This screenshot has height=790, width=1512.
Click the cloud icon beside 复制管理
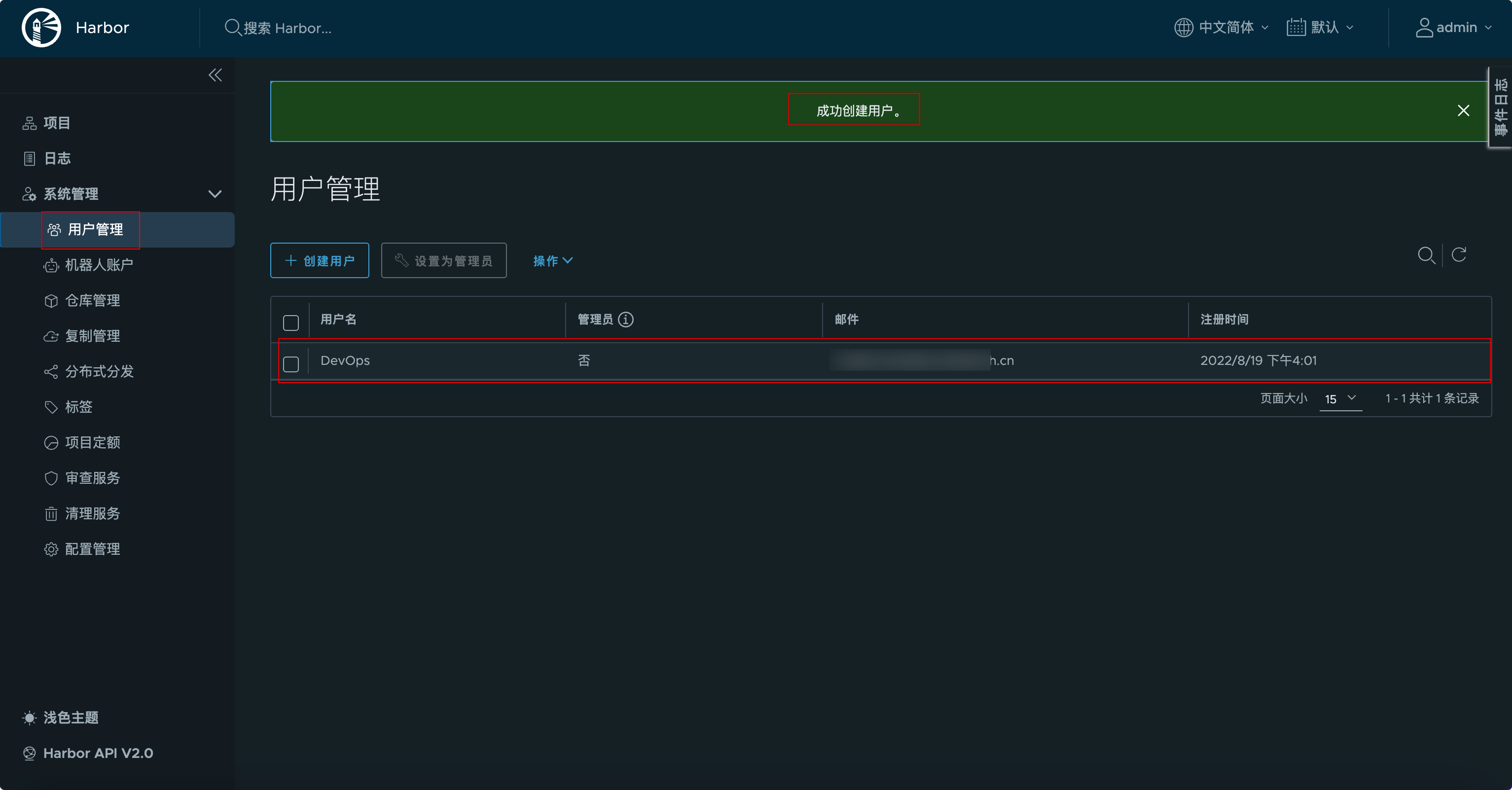(51, 336)
